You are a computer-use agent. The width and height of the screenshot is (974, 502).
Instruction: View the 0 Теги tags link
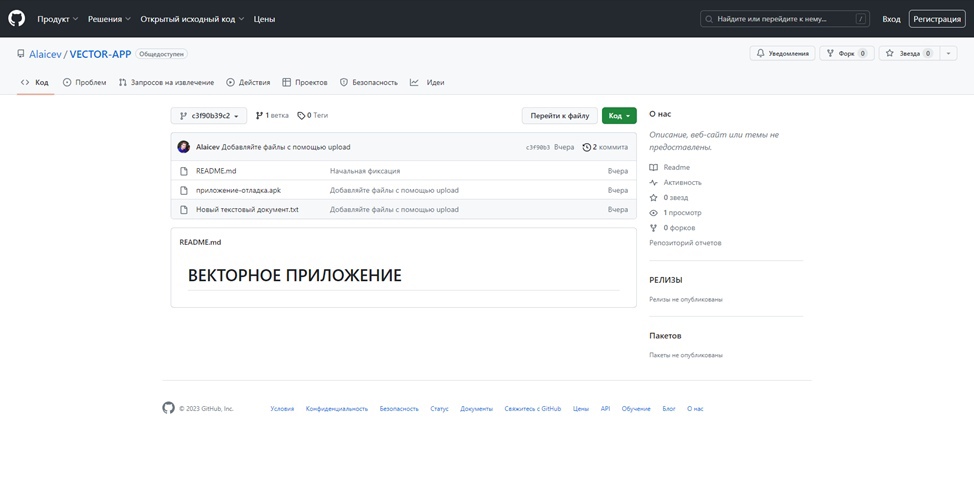tap(312, 116)
